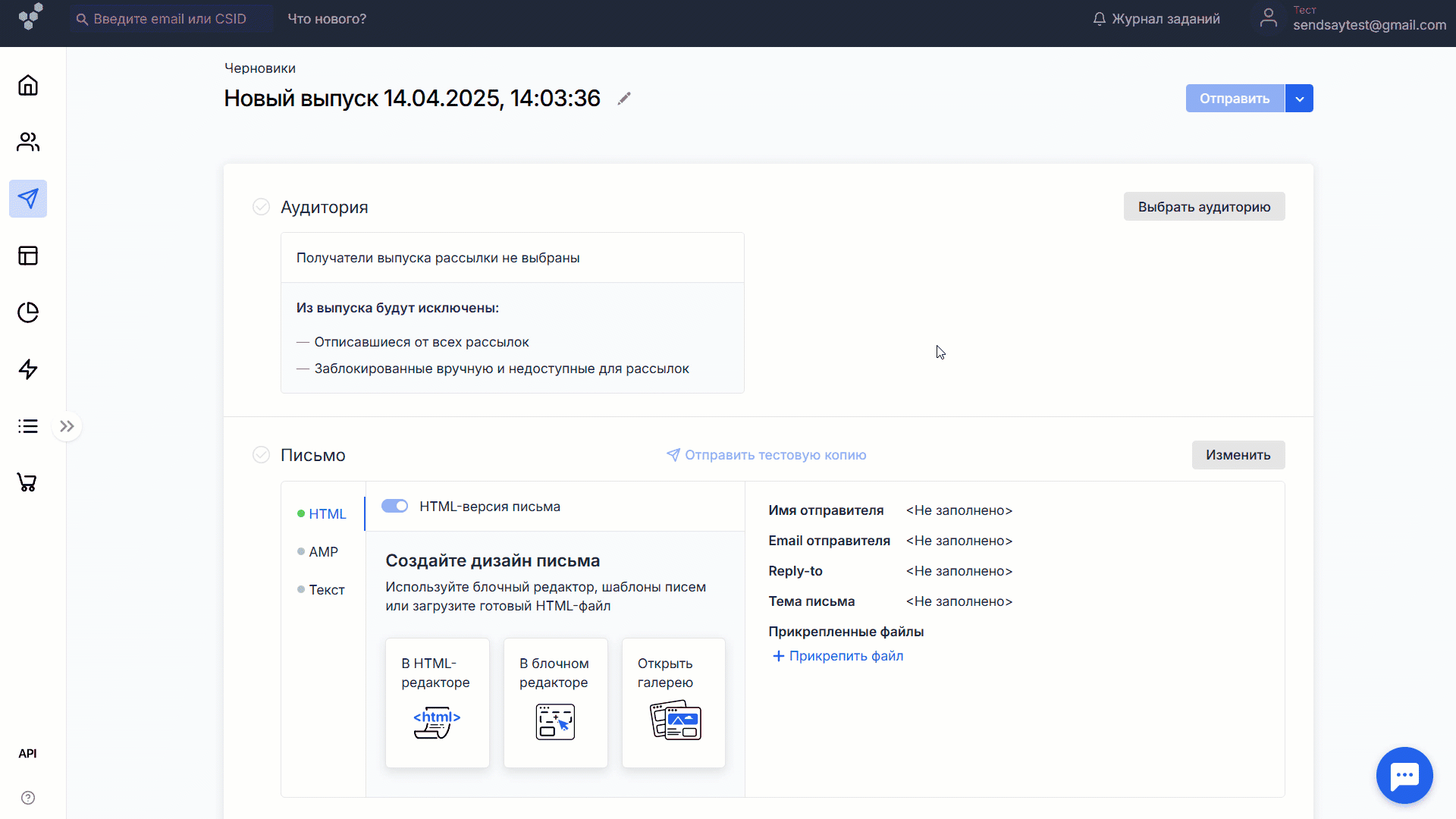Focus the email or CSID search field
The image size is (1456, 819).
click(x=171, y=19)
